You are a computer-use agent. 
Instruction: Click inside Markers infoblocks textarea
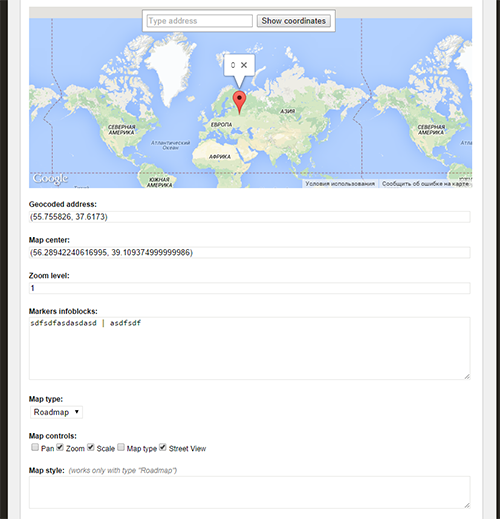[x=250, y=348]
